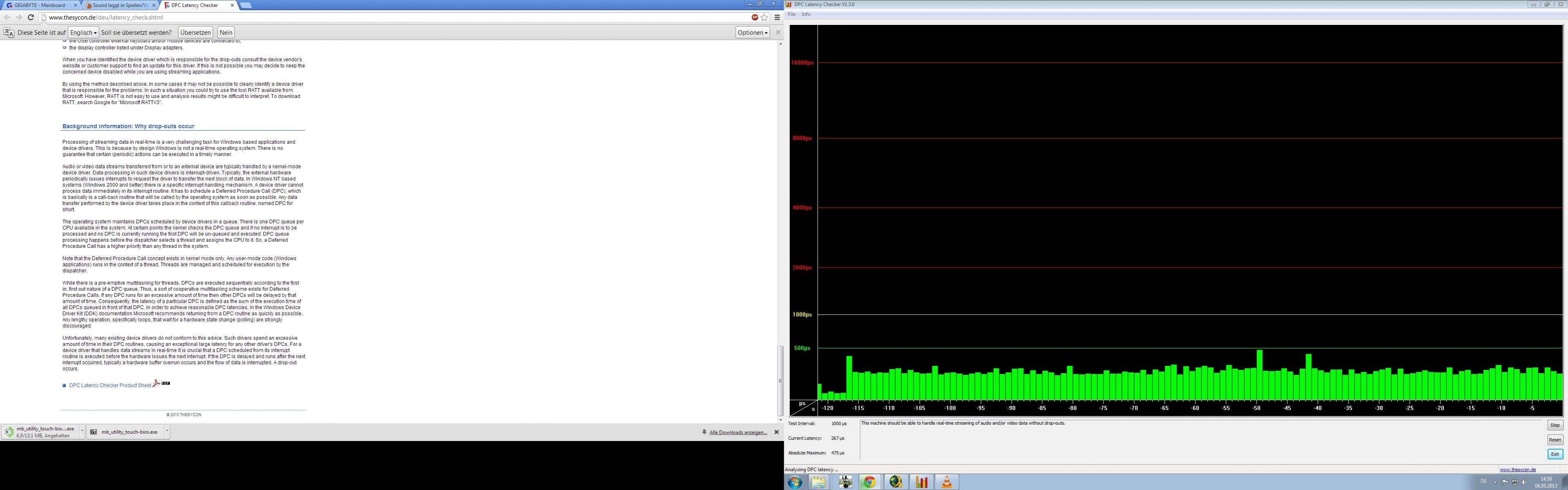Open the Info menu in DPC Latency Checker
The image size is (1568, 490).
[806, 15]
